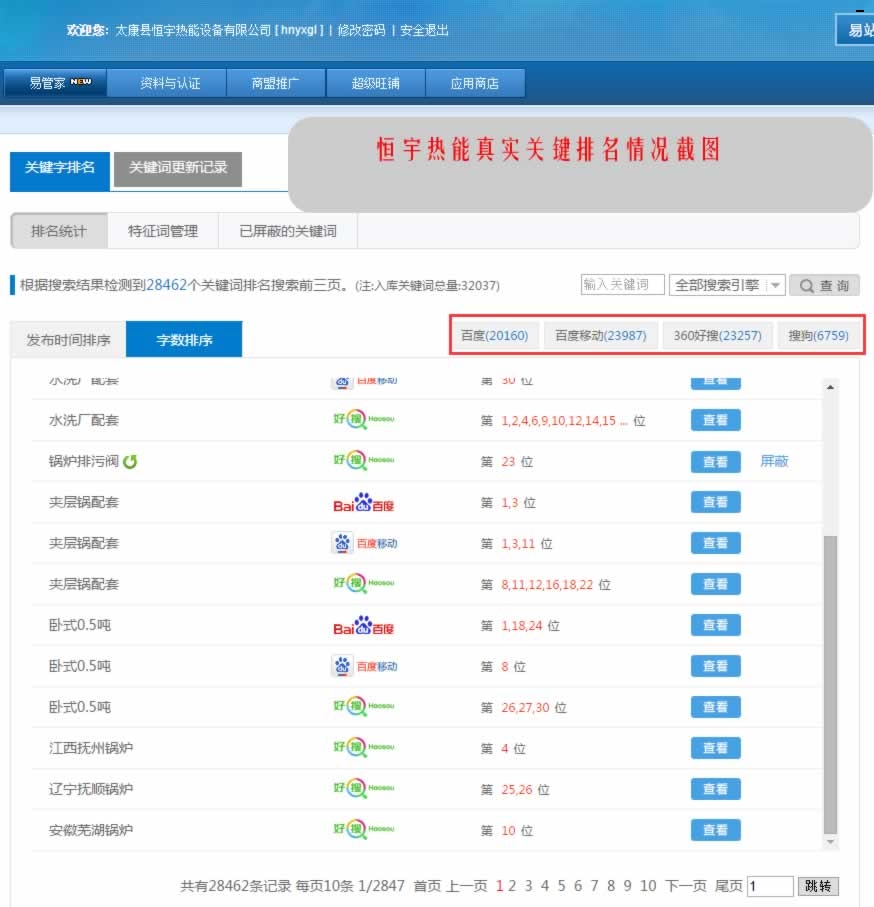Click Haosou logo in 安徽芜湖锅炉 row
The height and width of the screenshot is (907, 874).
[x=364, y=830]
